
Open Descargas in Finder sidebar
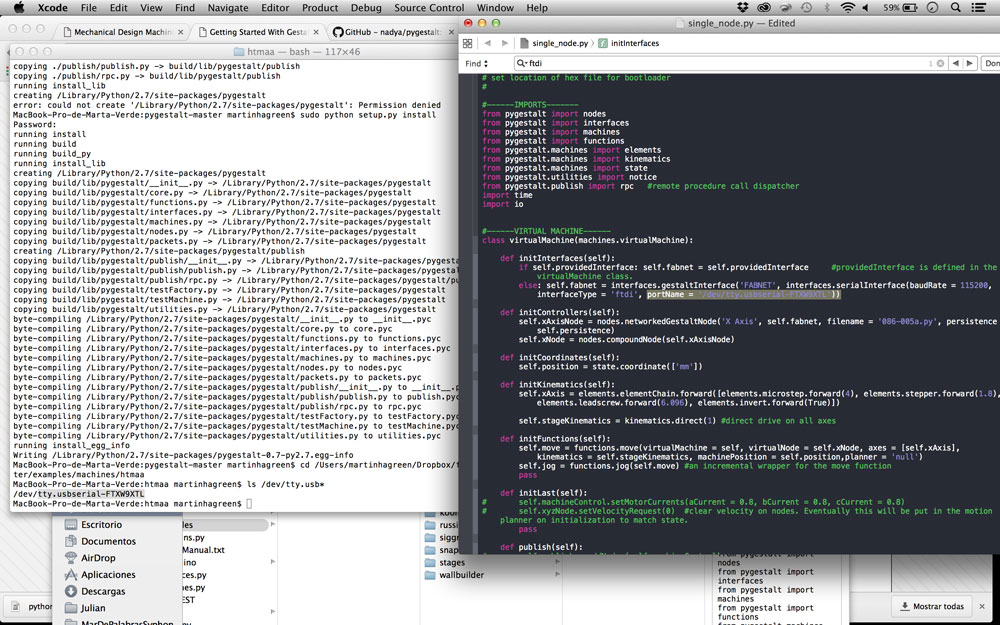96,591
